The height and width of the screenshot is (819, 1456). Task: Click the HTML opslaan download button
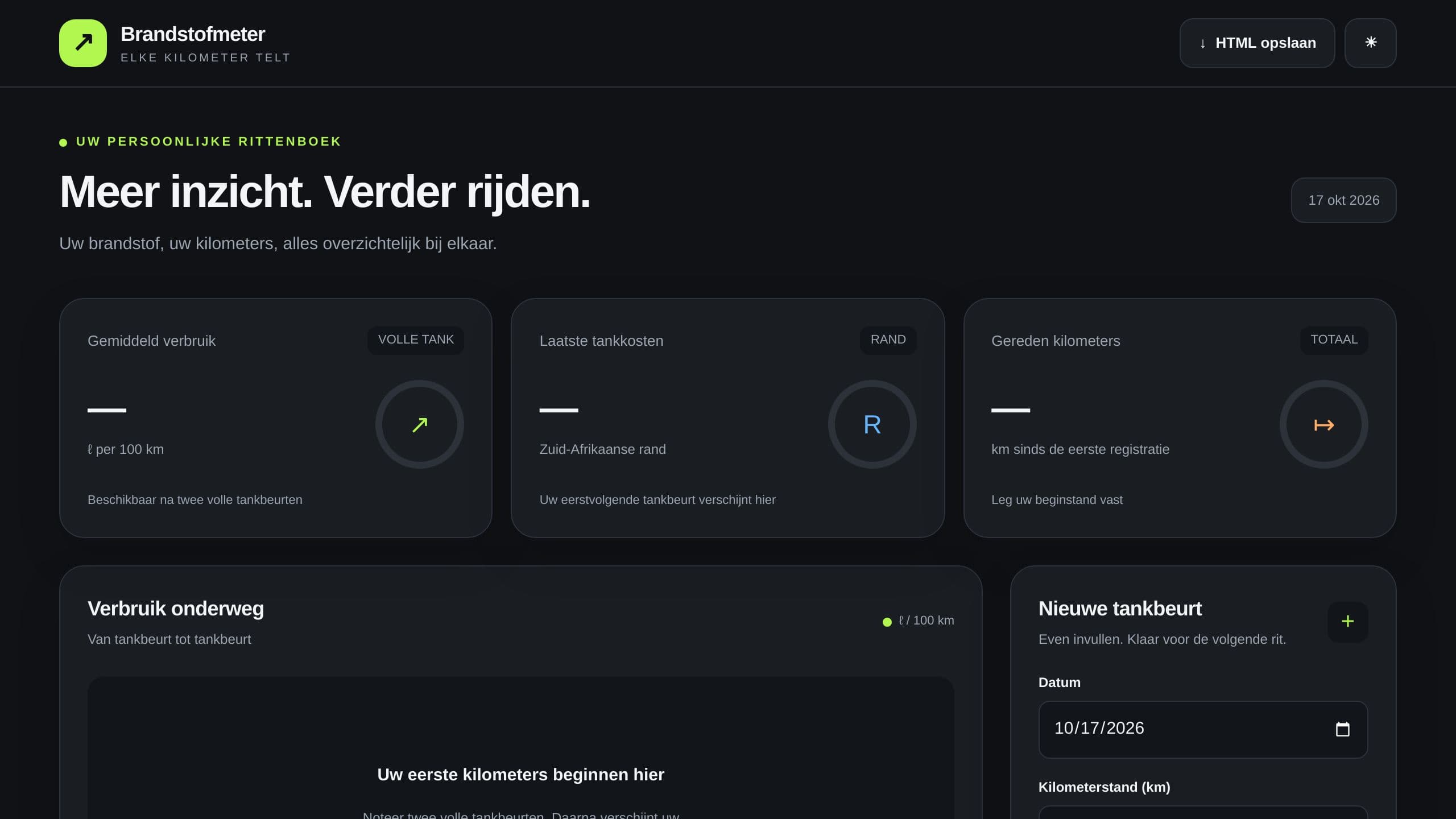point(1257,43)
